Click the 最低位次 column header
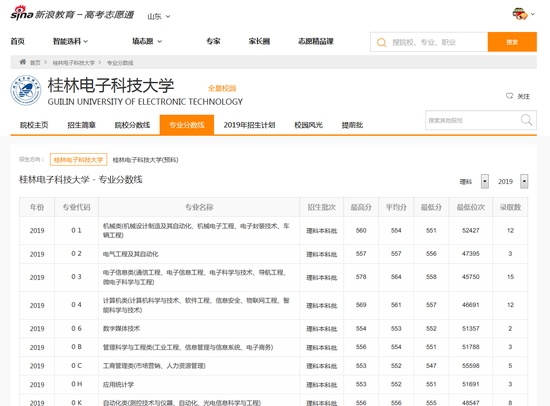Screen dimensions: 550x406 [x=471, y=207]
